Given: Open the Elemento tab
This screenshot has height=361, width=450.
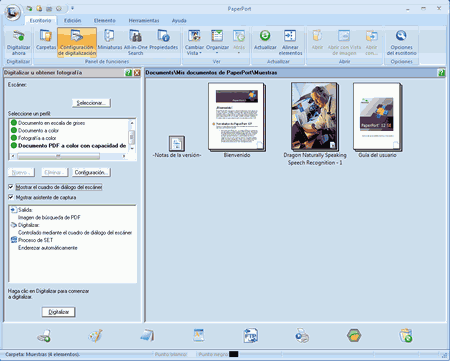Looking at the screenshot, I should pos(104,21).
